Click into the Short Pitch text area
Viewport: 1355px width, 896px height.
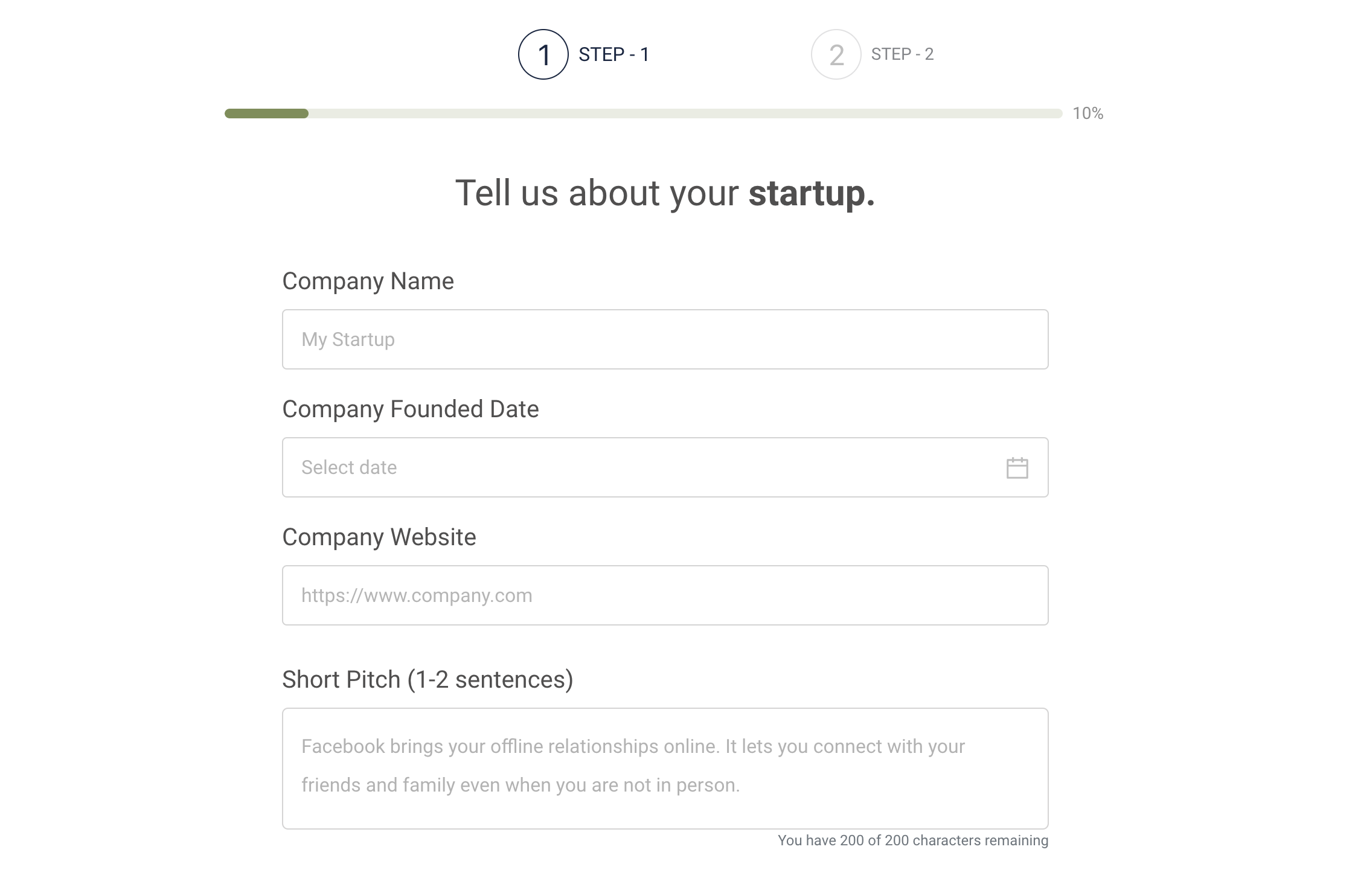click(x=664, y=768)
